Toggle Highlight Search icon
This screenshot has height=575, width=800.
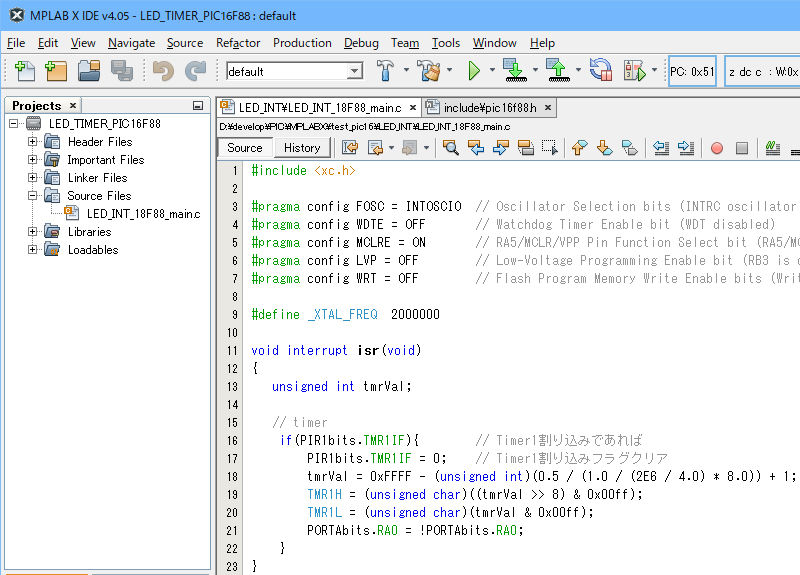coord(526,148)
